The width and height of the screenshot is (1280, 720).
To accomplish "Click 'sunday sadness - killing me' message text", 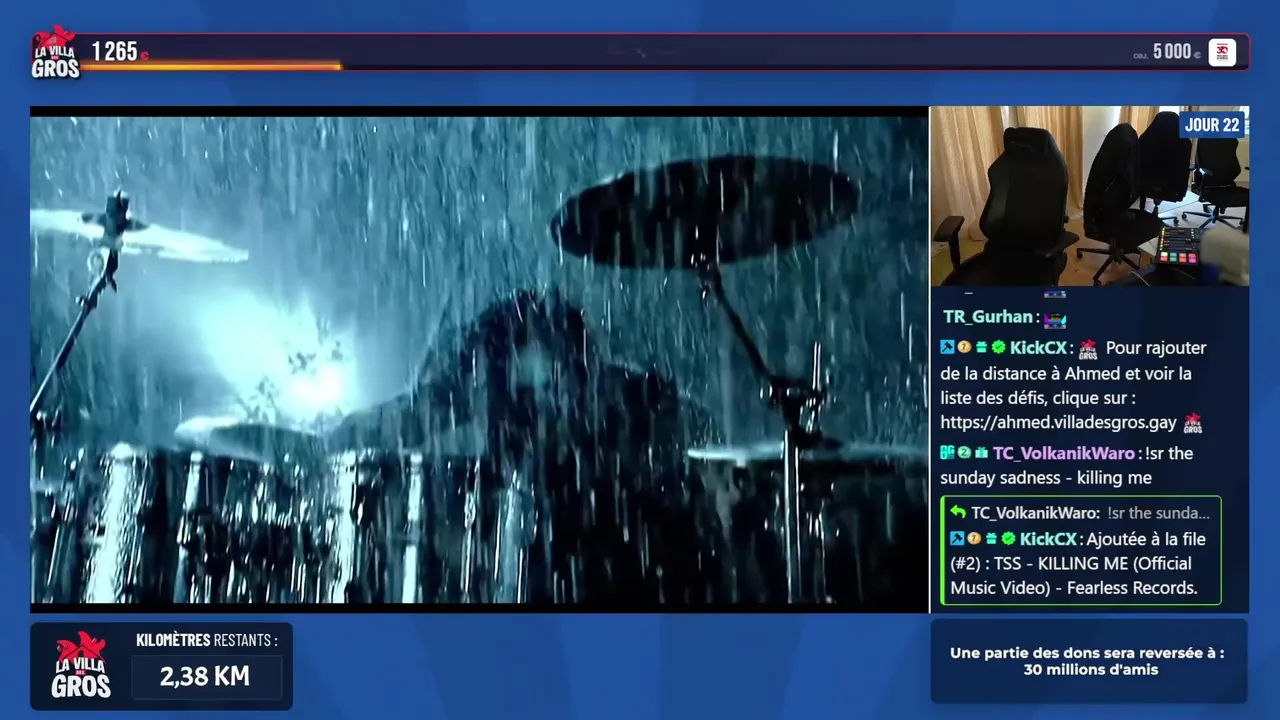I will click(1046, 478).
